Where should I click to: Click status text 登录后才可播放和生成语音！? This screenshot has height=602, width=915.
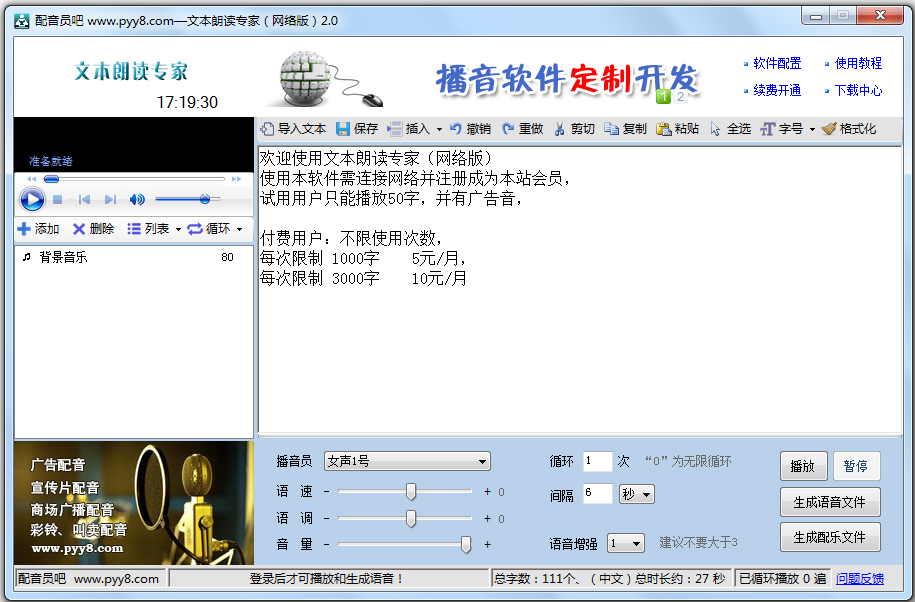[x=327, y=579]
